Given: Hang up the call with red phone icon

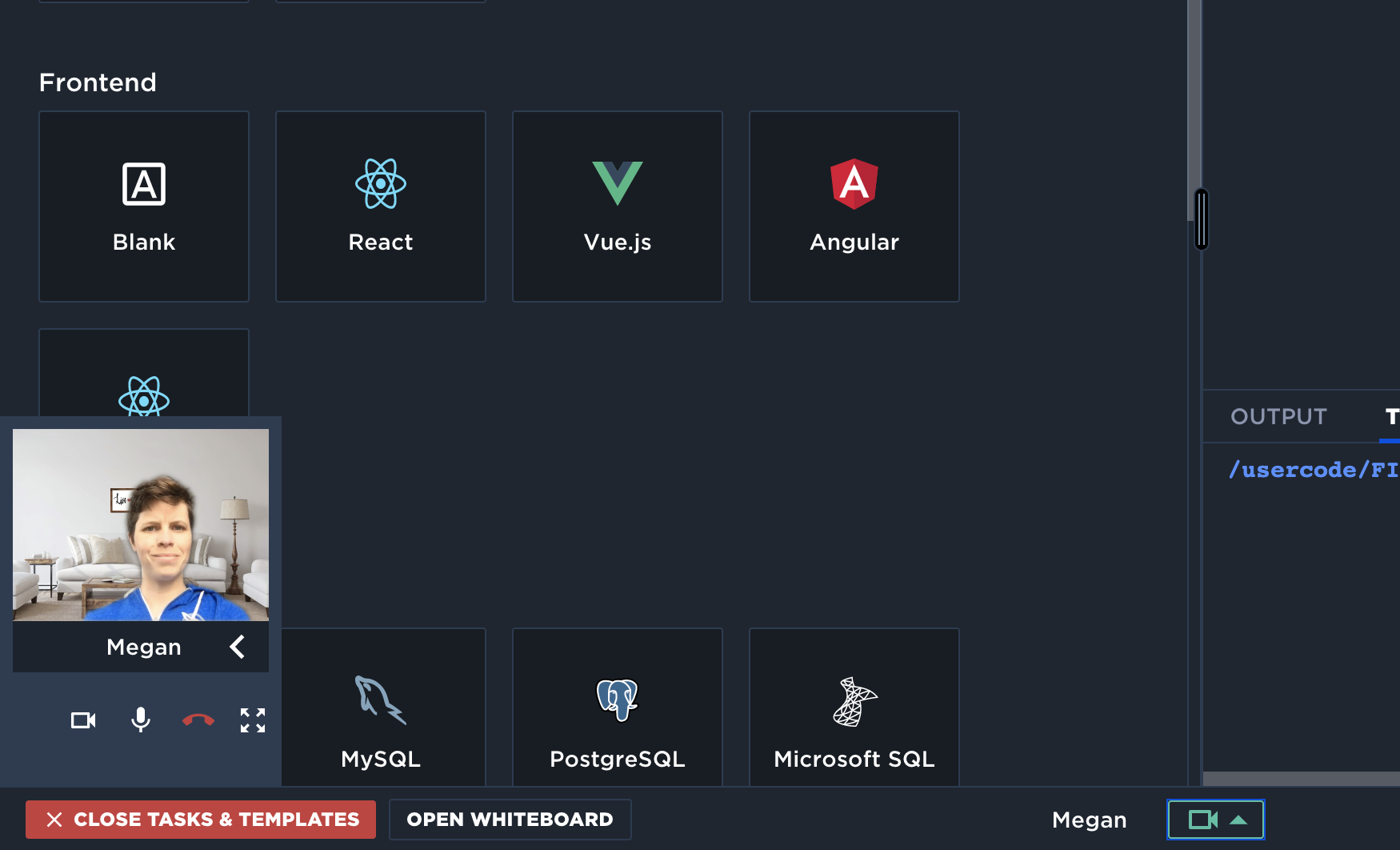Looking at the screenshot, I should coord(198,720).
